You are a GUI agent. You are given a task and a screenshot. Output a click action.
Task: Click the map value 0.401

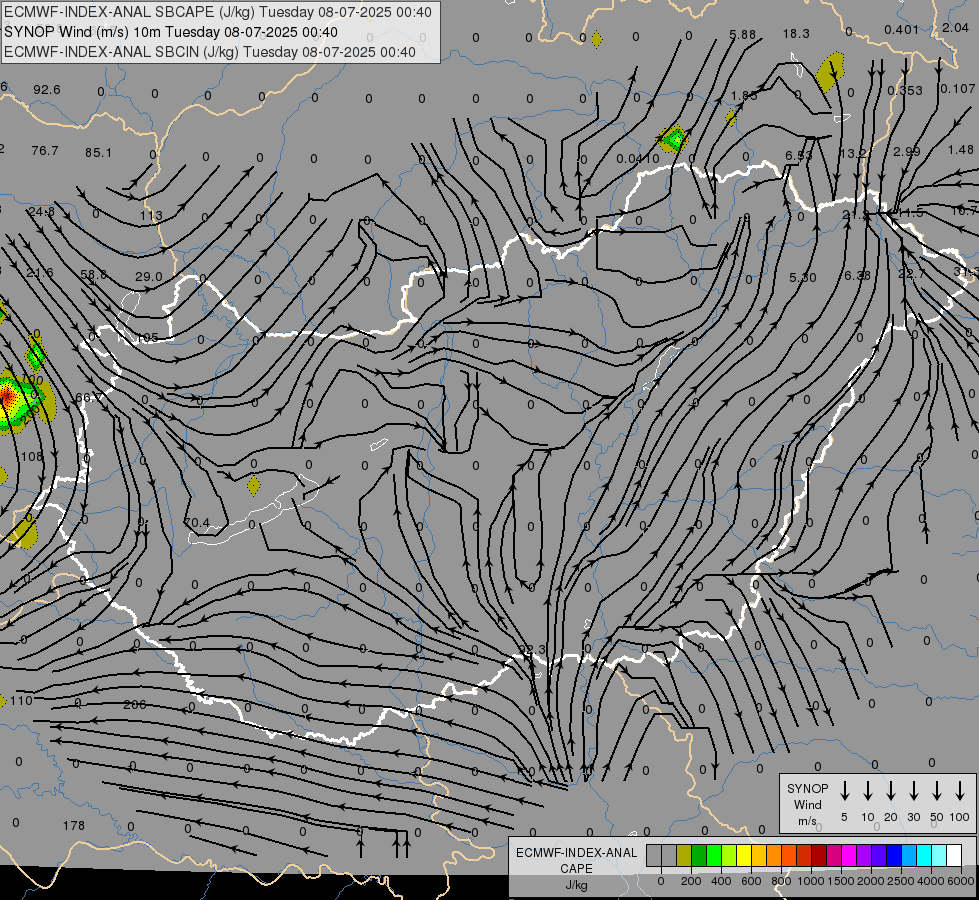pos(902,29)
